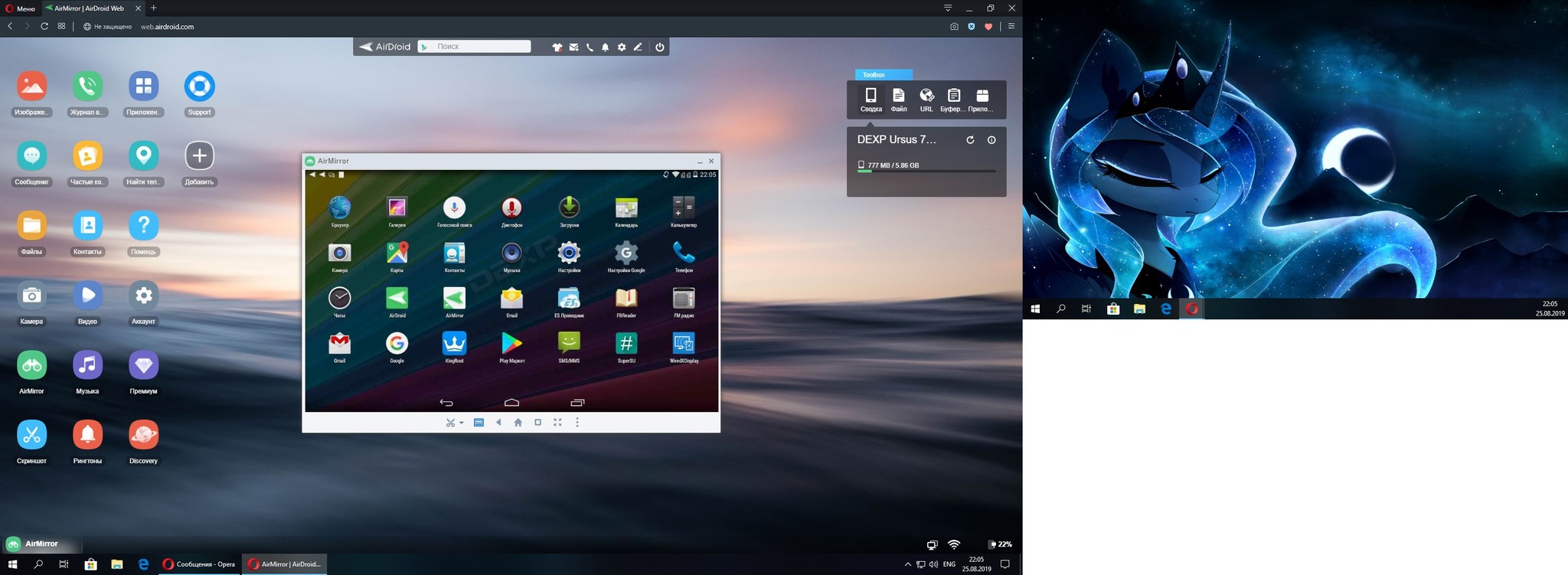Open the Файлы folder icon on AirDroid desktop

(x=32, y=226)
